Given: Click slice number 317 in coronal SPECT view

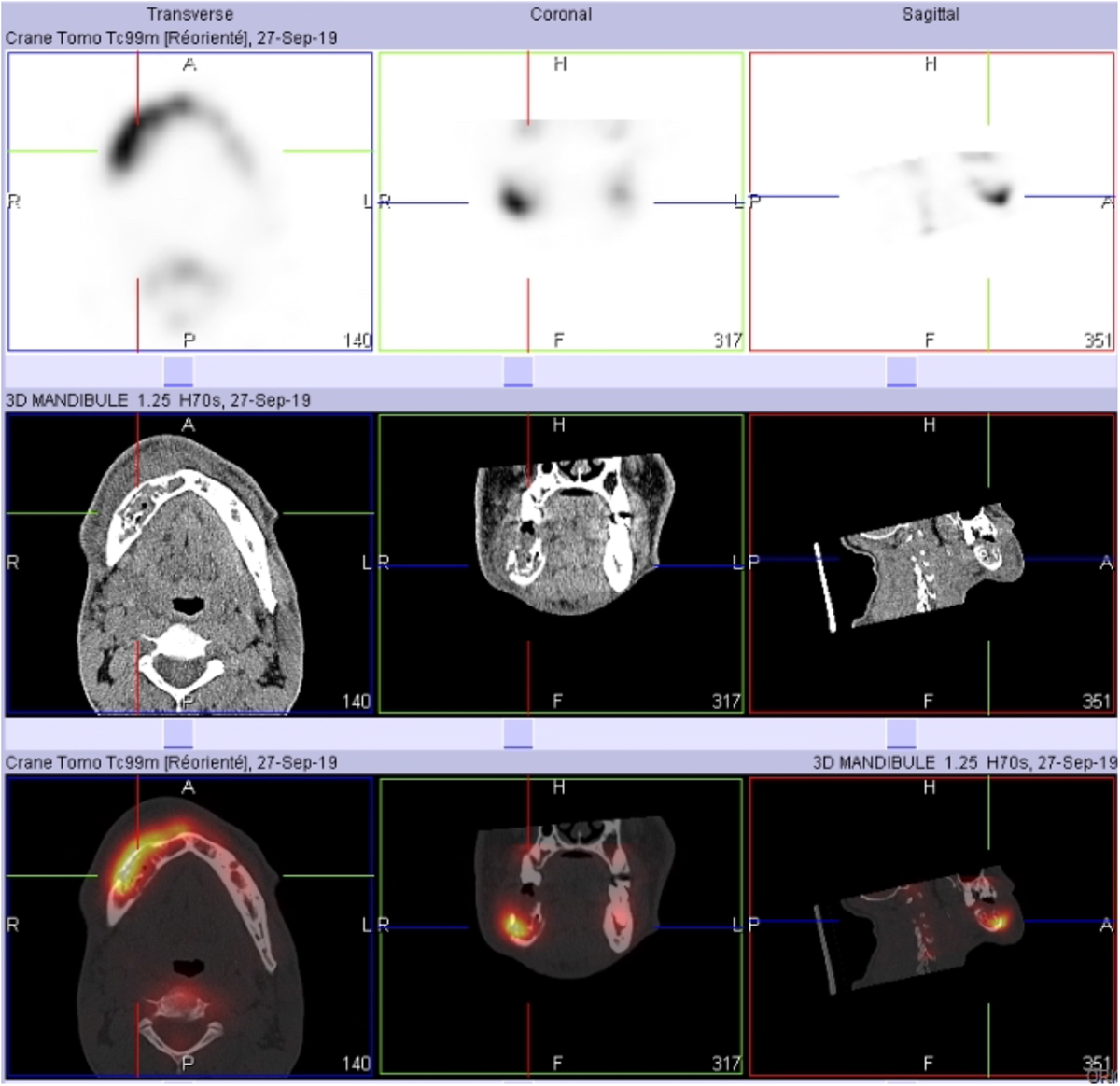Looking at the screenshot, I should (x=727, y=341).
